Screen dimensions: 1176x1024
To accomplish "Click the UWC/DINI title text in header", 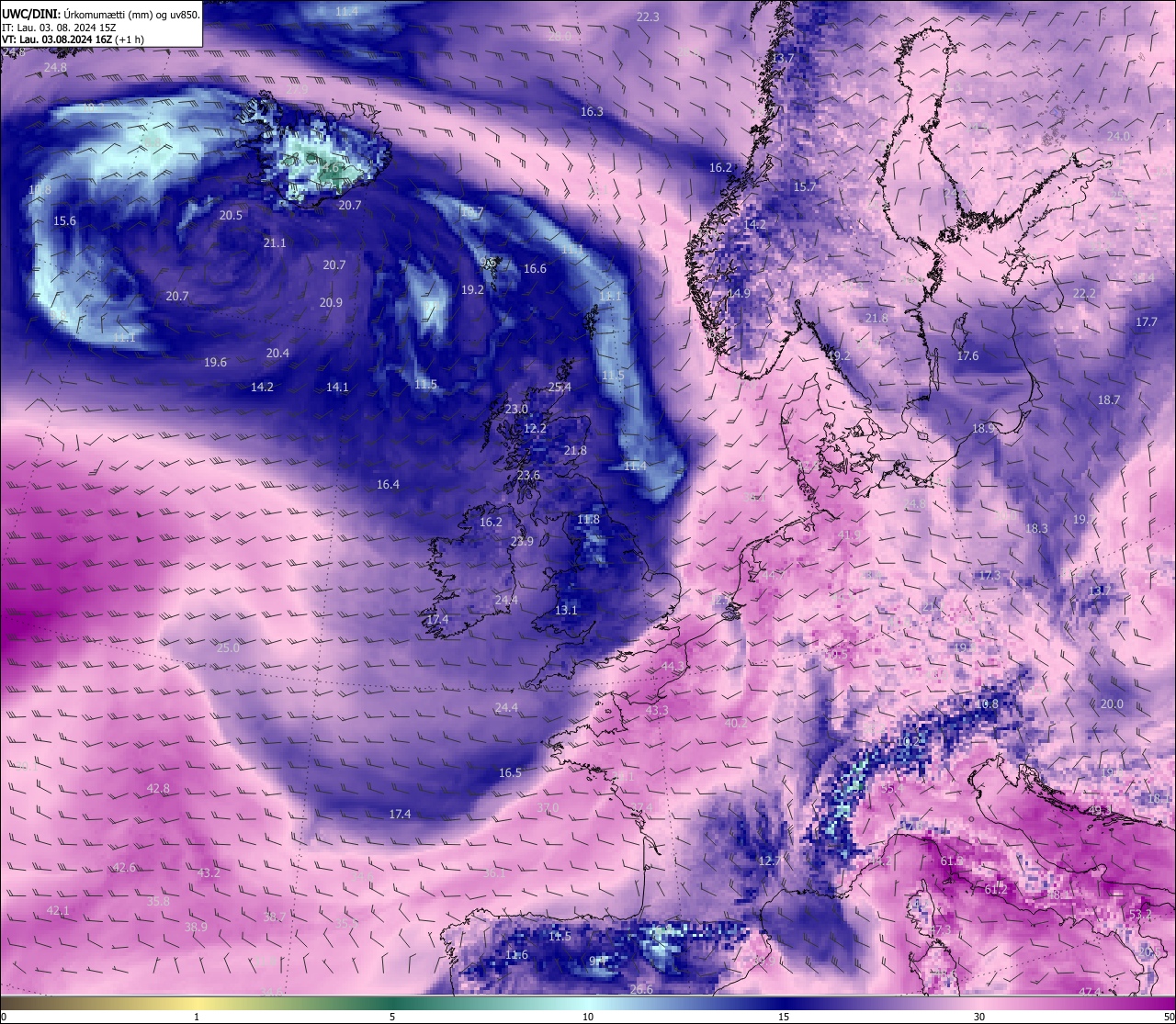I will 31,15.
